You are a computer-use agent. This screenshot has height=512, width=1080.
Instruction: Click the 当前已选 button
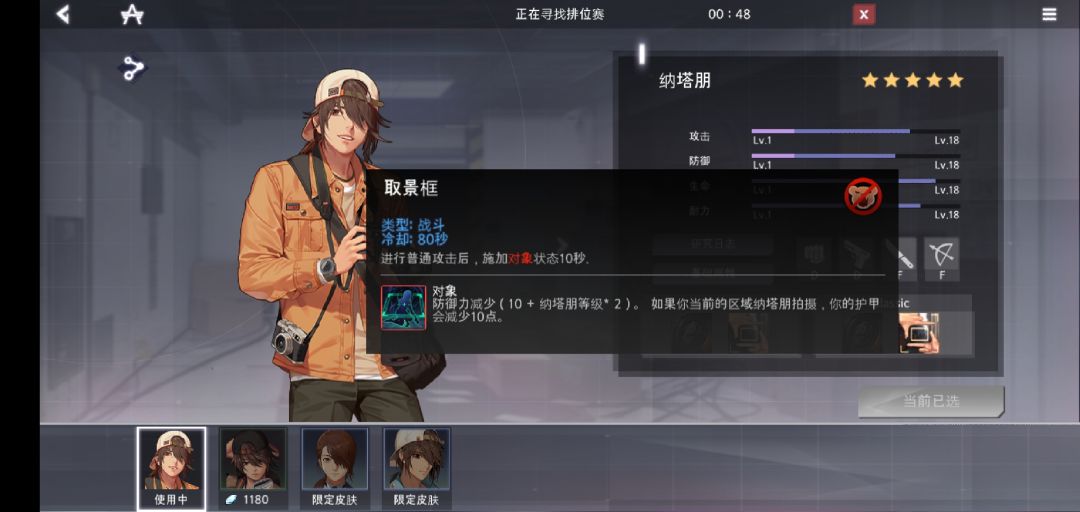coord(931,401)
